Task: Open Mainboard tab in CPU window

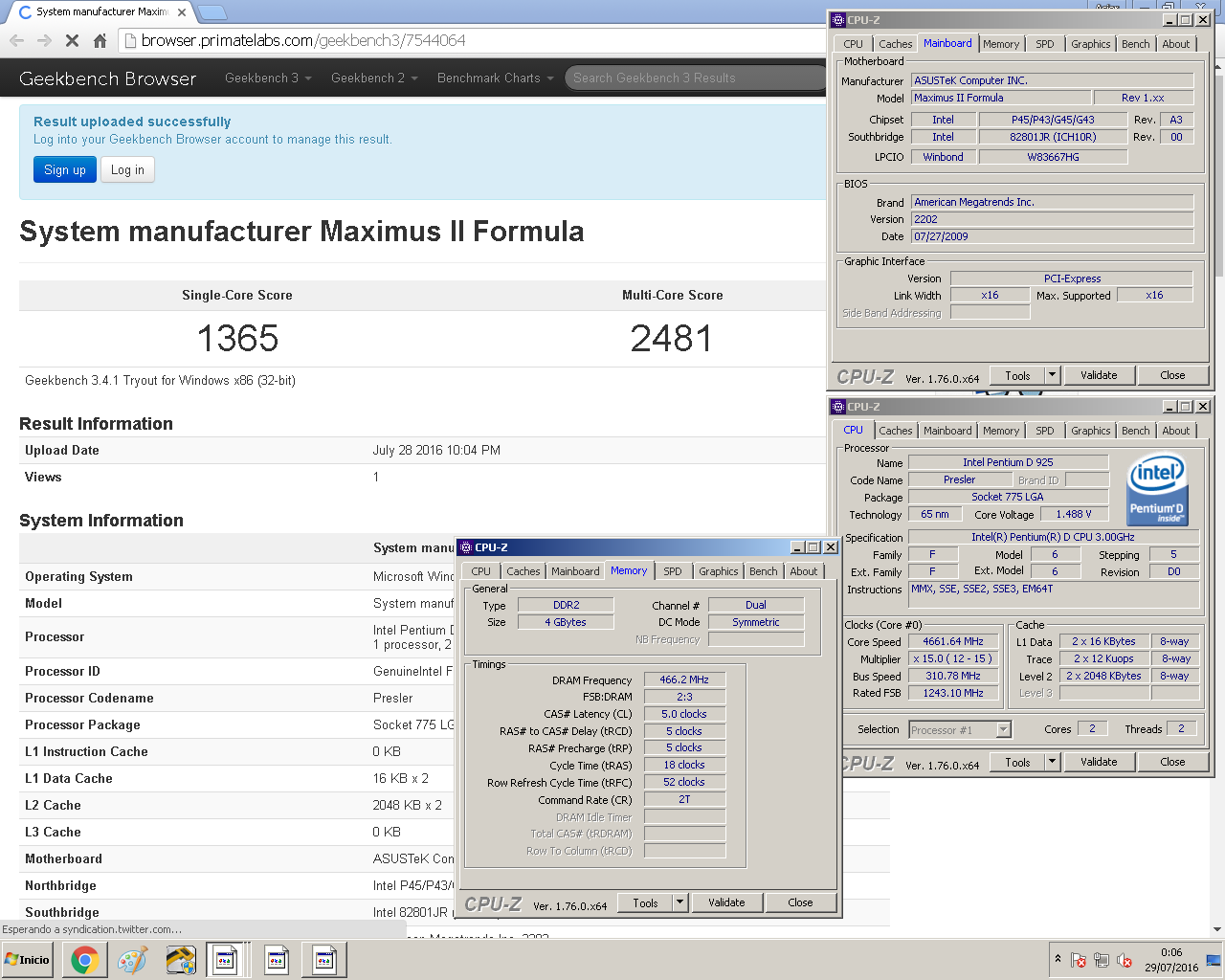Action: (947, 431)
